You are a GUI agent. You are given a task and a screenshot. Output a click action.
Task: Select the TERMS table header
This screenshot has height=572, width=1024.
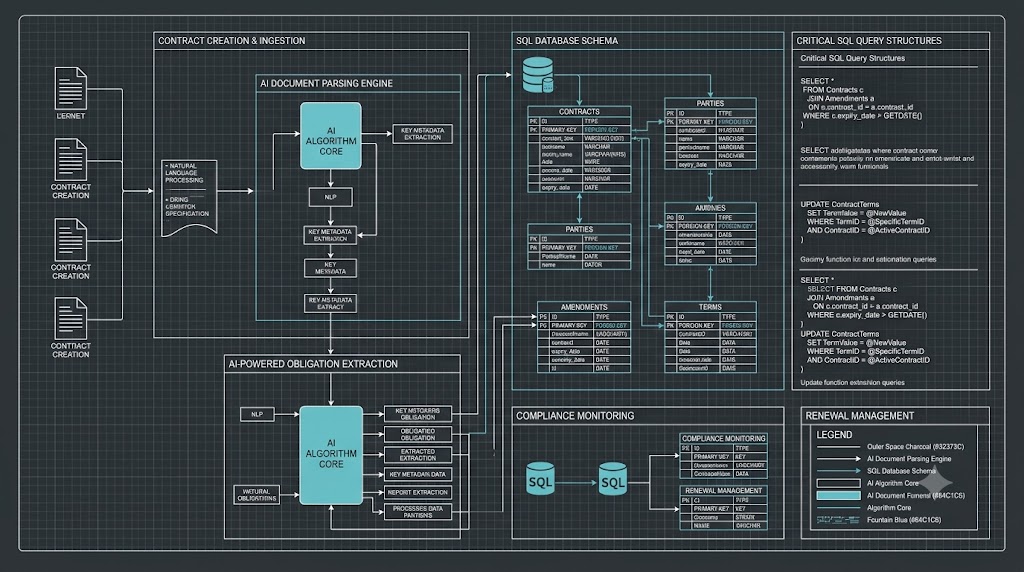pyautogui.click(x=710, y=307)
